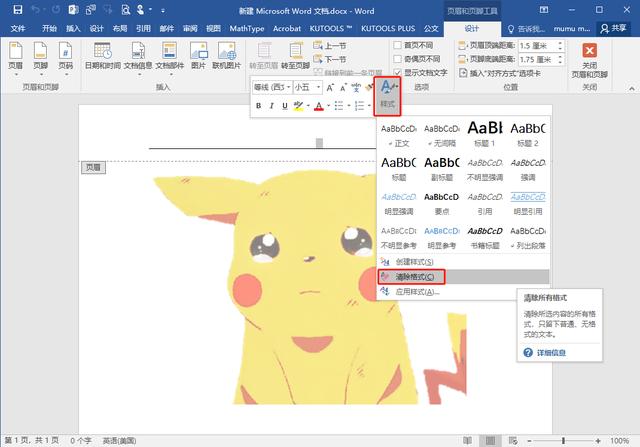
Task: Underline text using the mini toolbar
Action: tap(285, 106)
